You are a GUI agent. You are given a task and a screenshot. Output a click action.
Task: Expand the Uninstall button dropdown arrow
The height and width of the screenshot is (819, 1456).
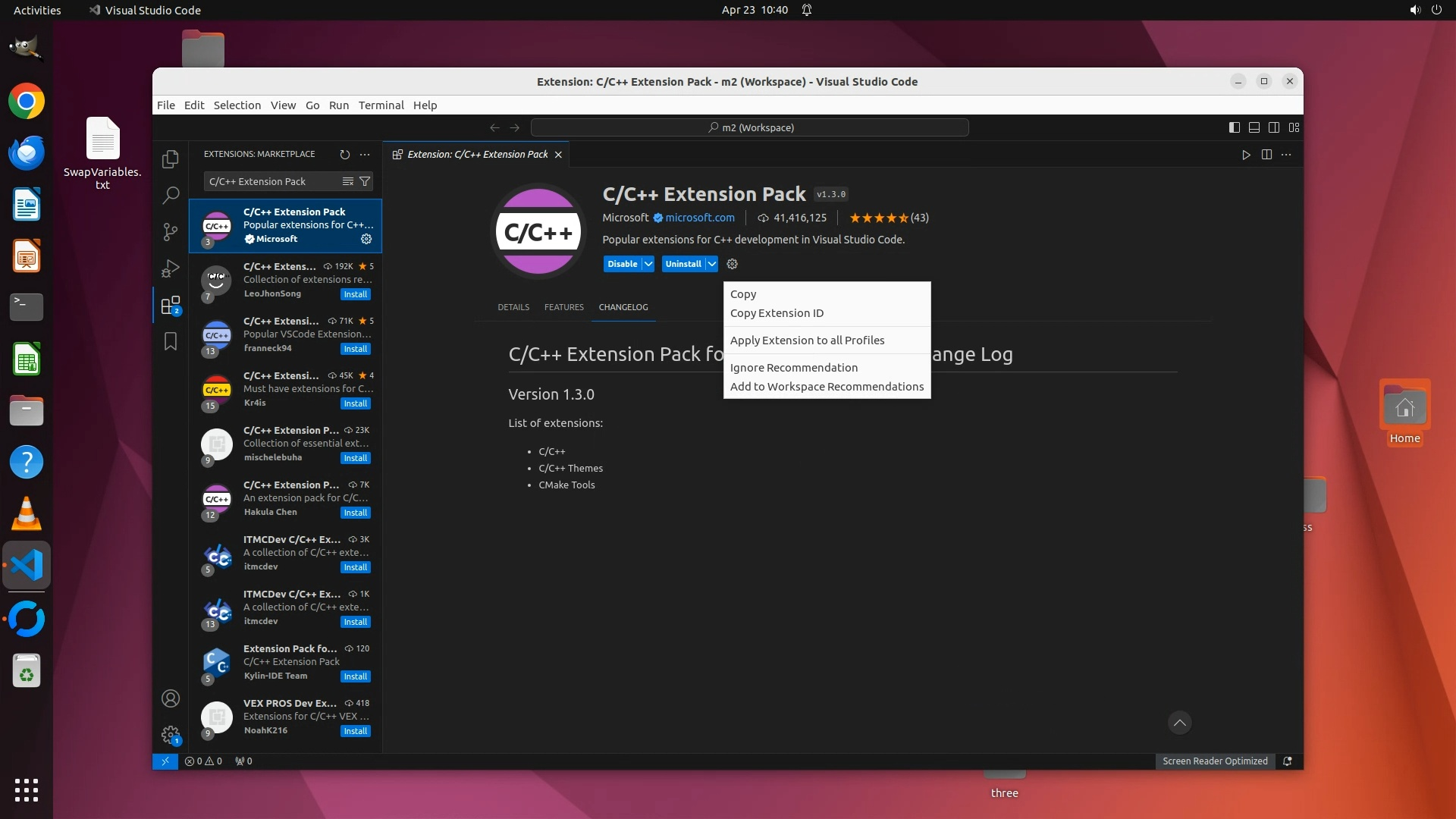click(x=711, y=264)
